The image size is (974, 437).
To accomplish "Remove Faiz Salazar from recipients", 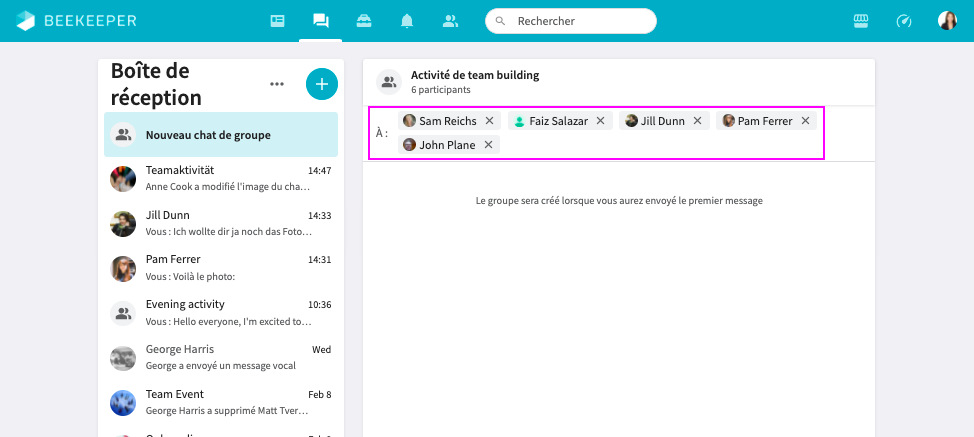I will click(600, 121).
